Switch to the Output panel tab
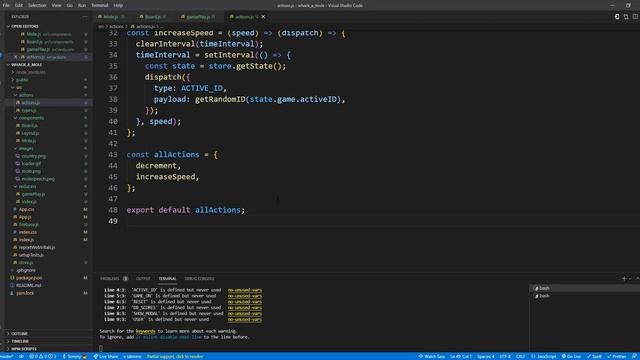 click(x=143, y=279)
